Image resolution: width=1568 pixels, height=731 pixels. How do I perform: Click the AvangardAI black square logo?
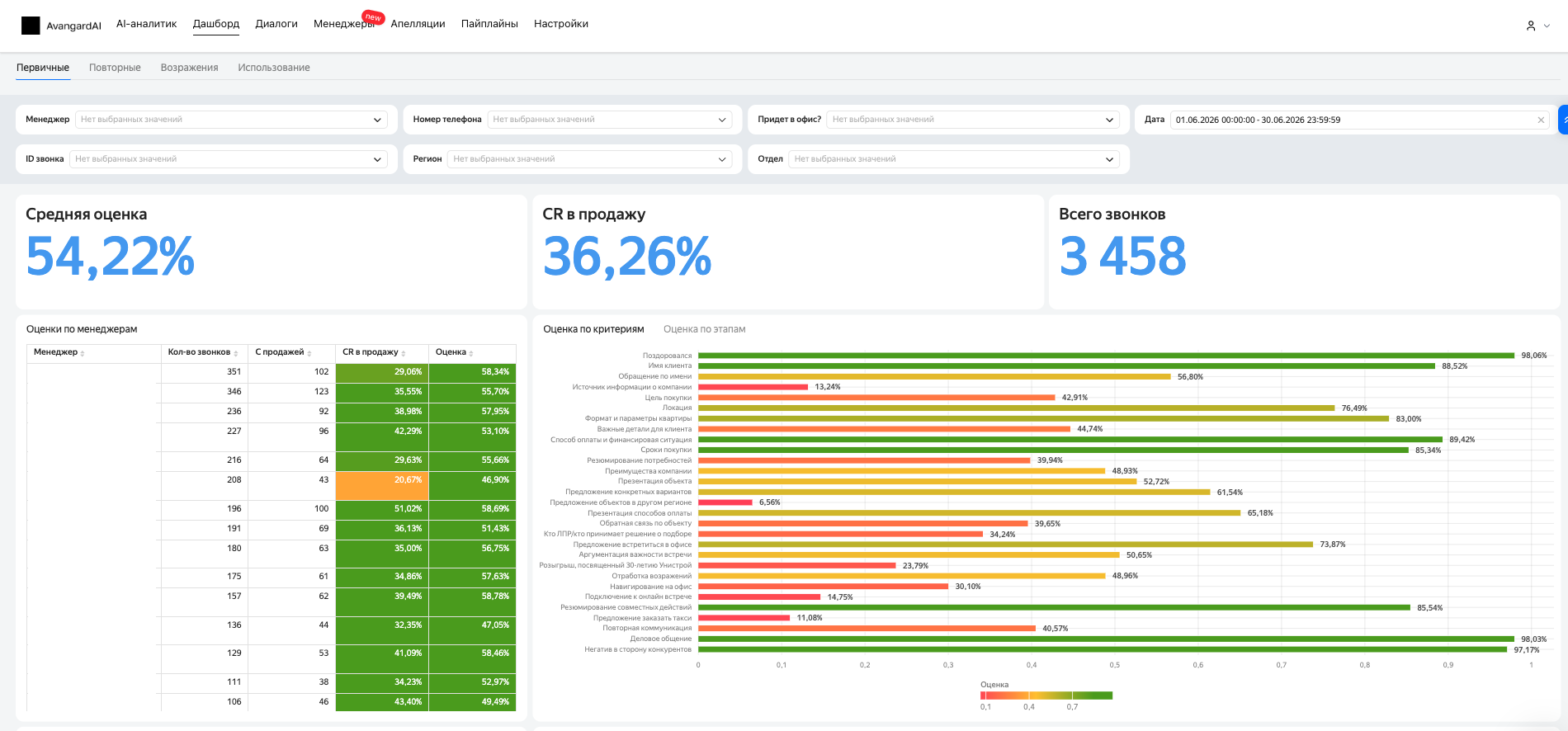pyautogui.click(x=31, y=26)
